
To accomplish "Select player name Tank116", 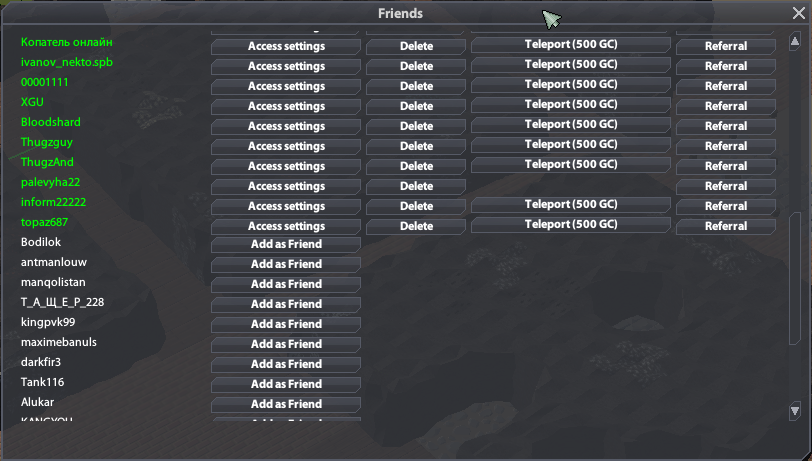I will click(x=43, y=382).
